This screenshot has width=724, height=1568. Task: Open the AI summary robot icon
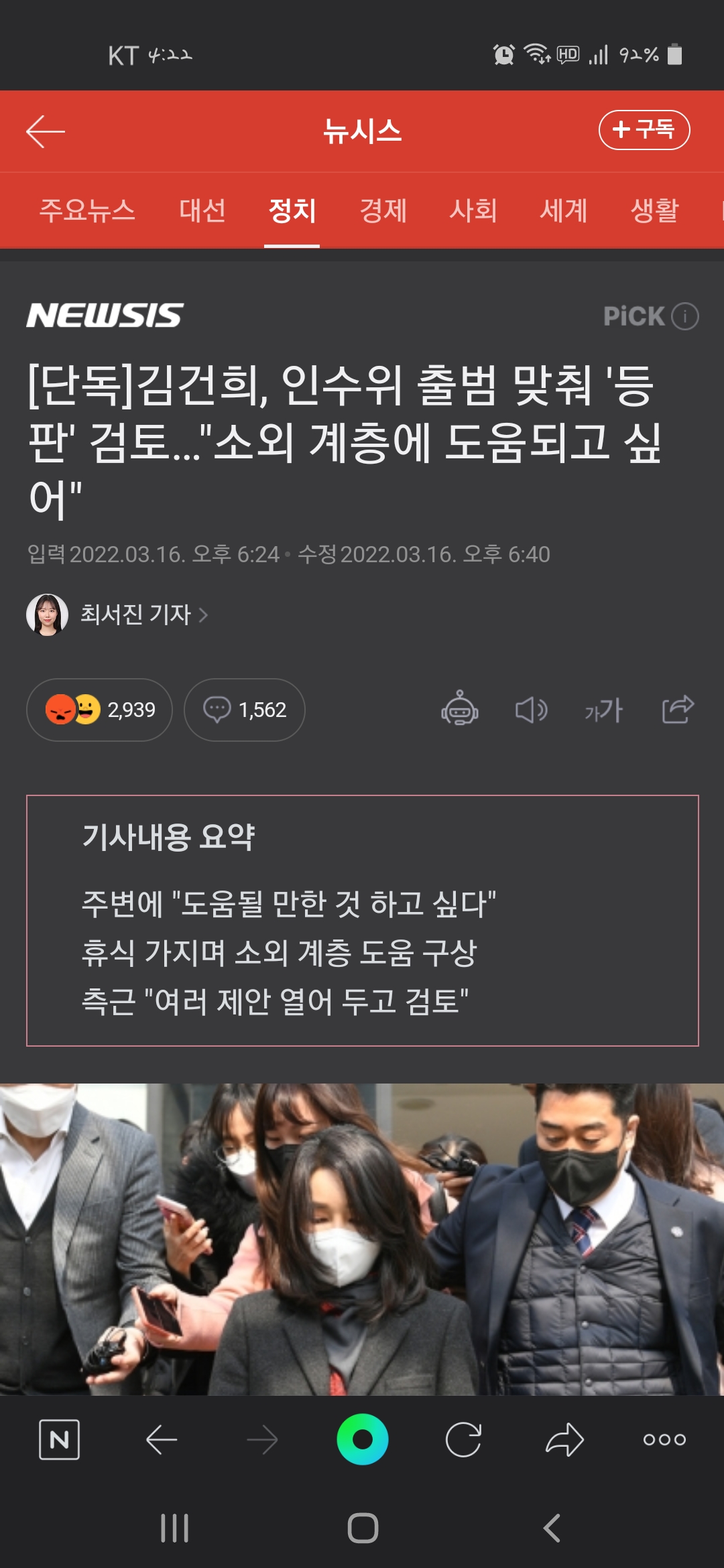point(460,709)
